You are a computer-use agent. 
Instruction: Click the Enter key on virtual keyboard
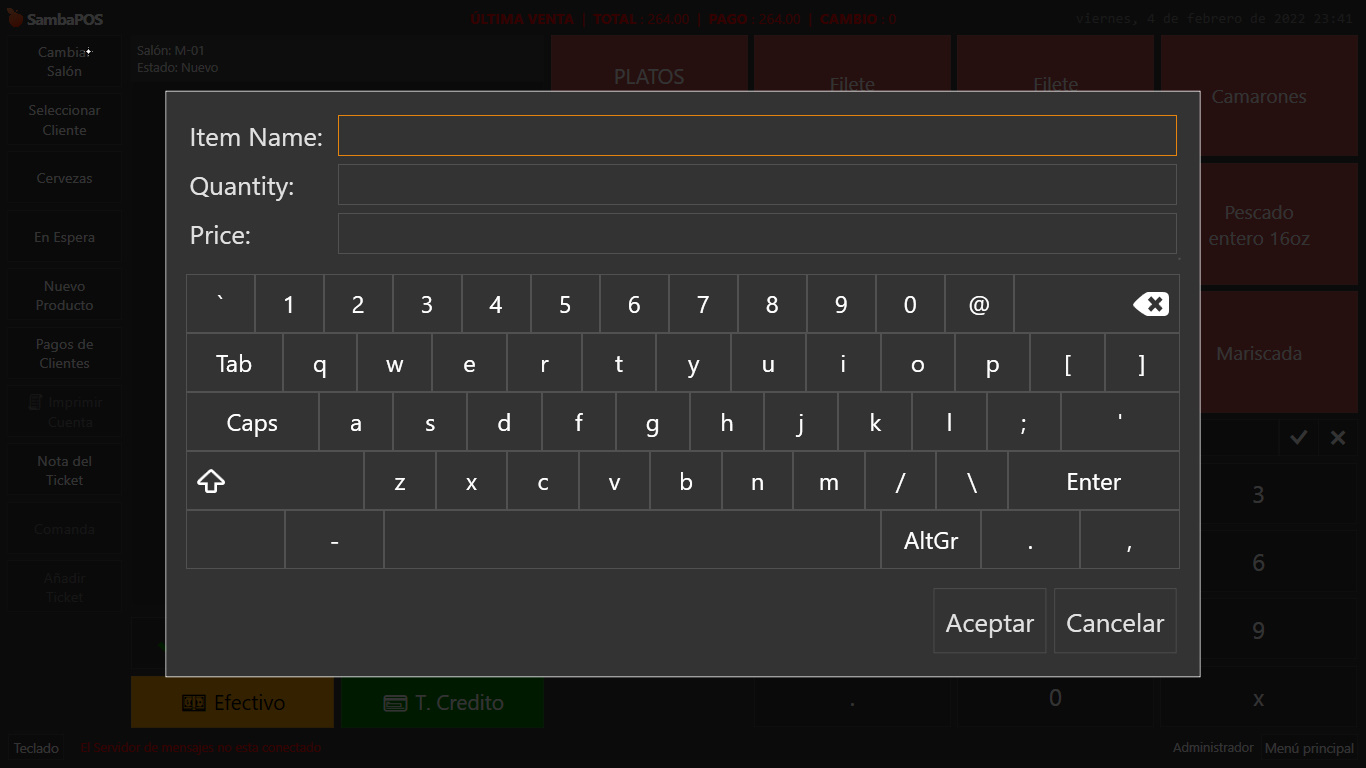[x=1094, y=482]
